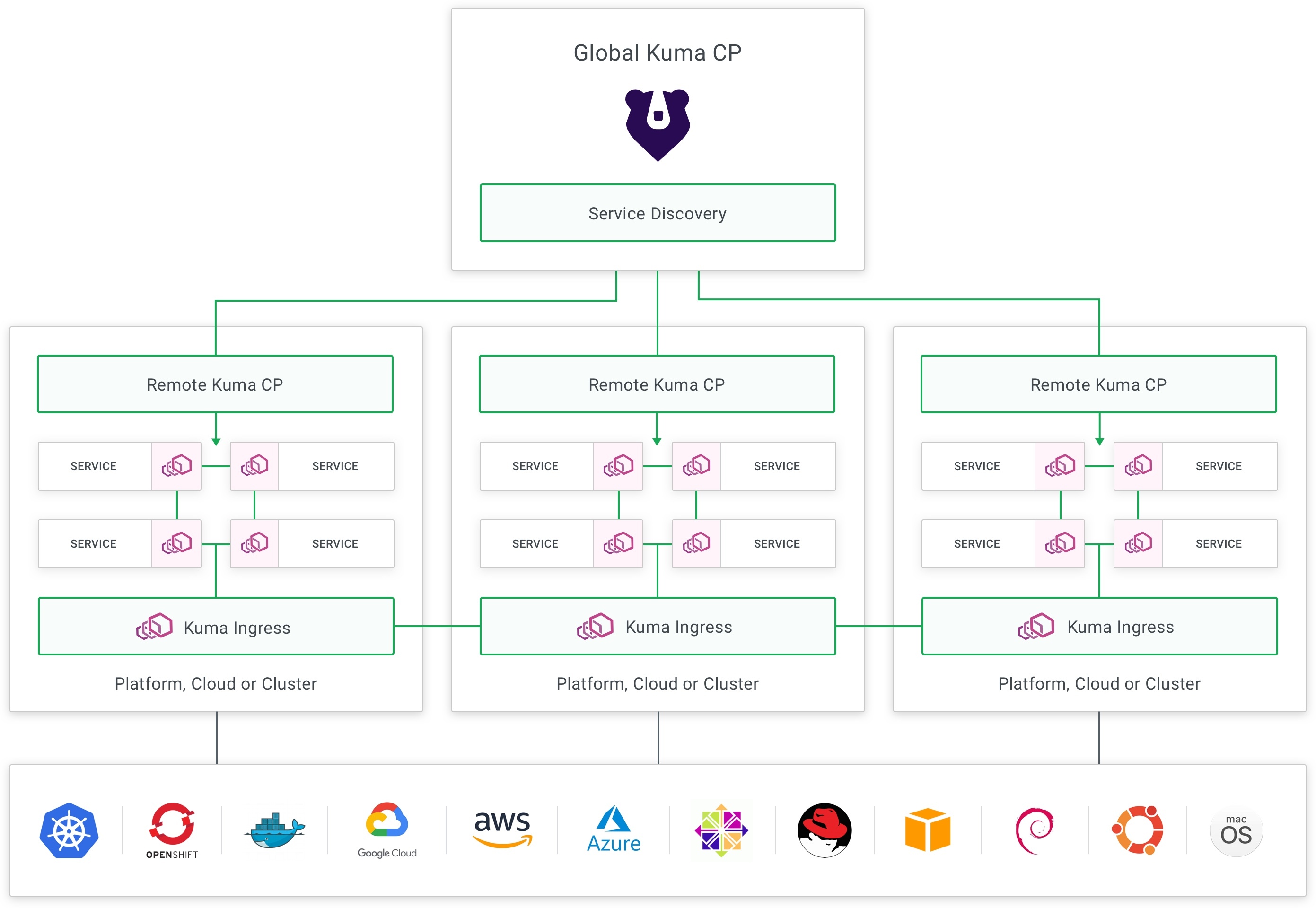This screenshot has width=1316, height=908.
Task: Click the CentOS pinwheel icon
Action: pyautogui.click(x=721, y=830)
